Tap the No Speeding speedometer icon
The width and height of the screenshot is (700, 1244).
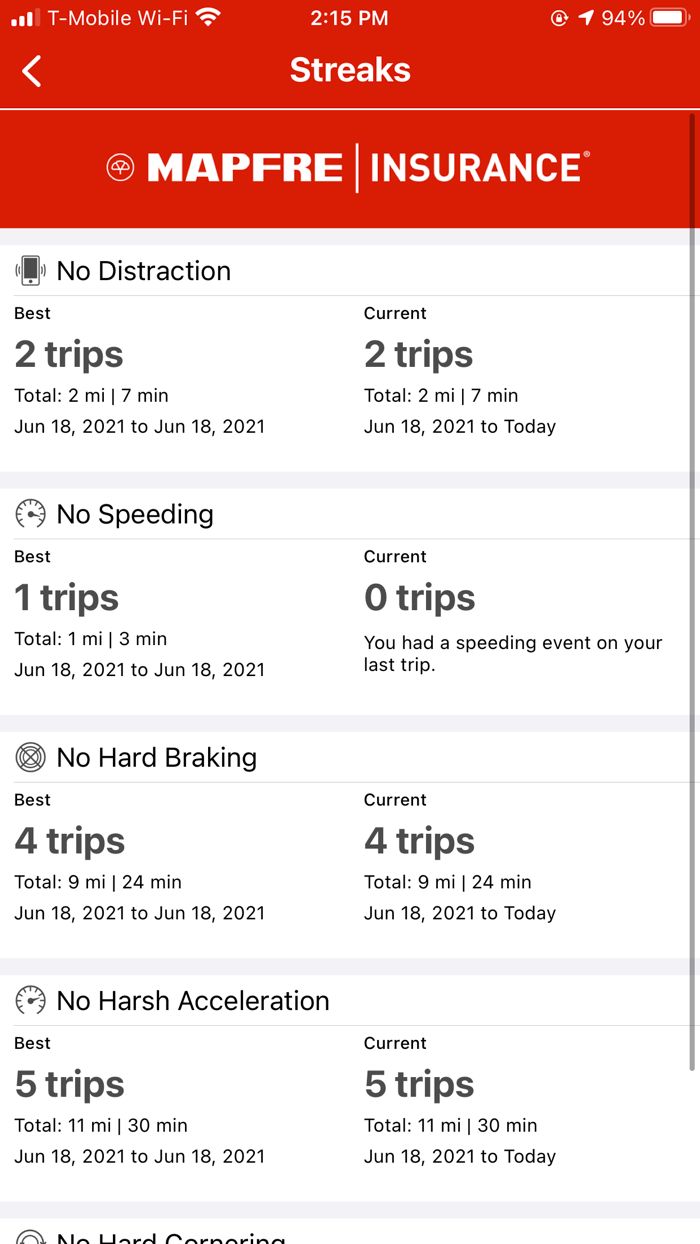[31, 514]
